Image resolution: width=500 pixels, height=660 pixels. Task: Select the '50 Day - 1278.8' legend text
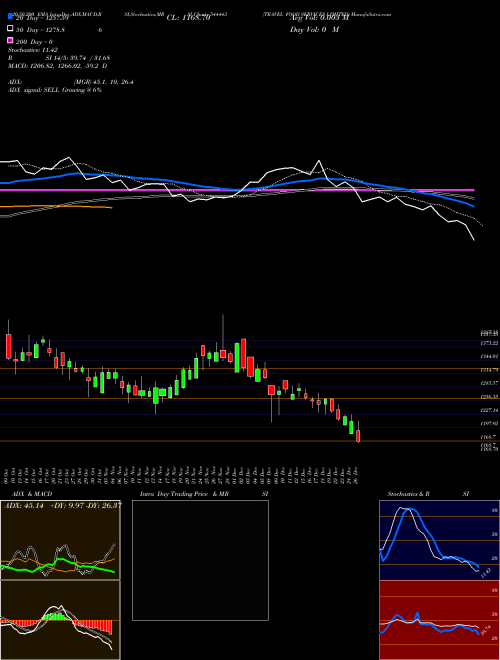point(40,30)
